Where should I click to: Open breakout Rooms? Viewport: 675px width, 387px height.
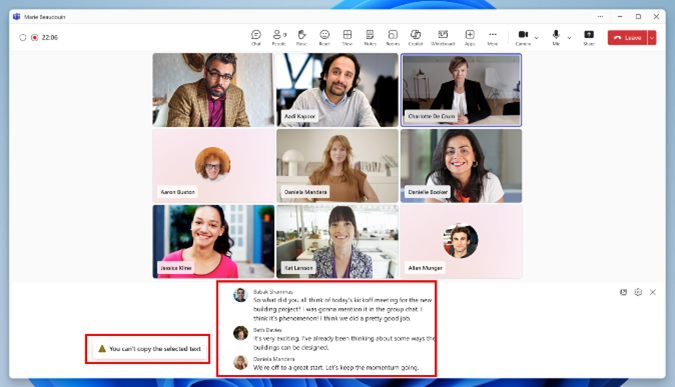(393, 37)
